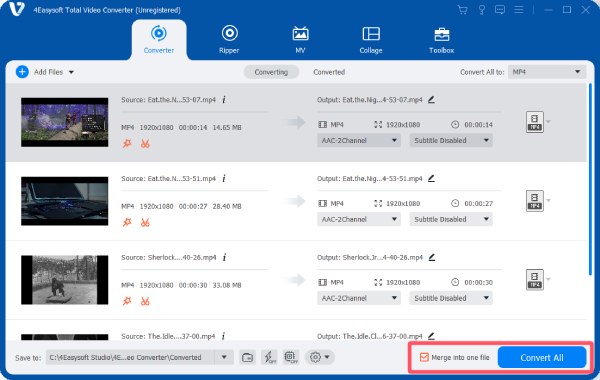
Task: Toggle Merge into one file checkbox
Action: [x=424, y=357]
